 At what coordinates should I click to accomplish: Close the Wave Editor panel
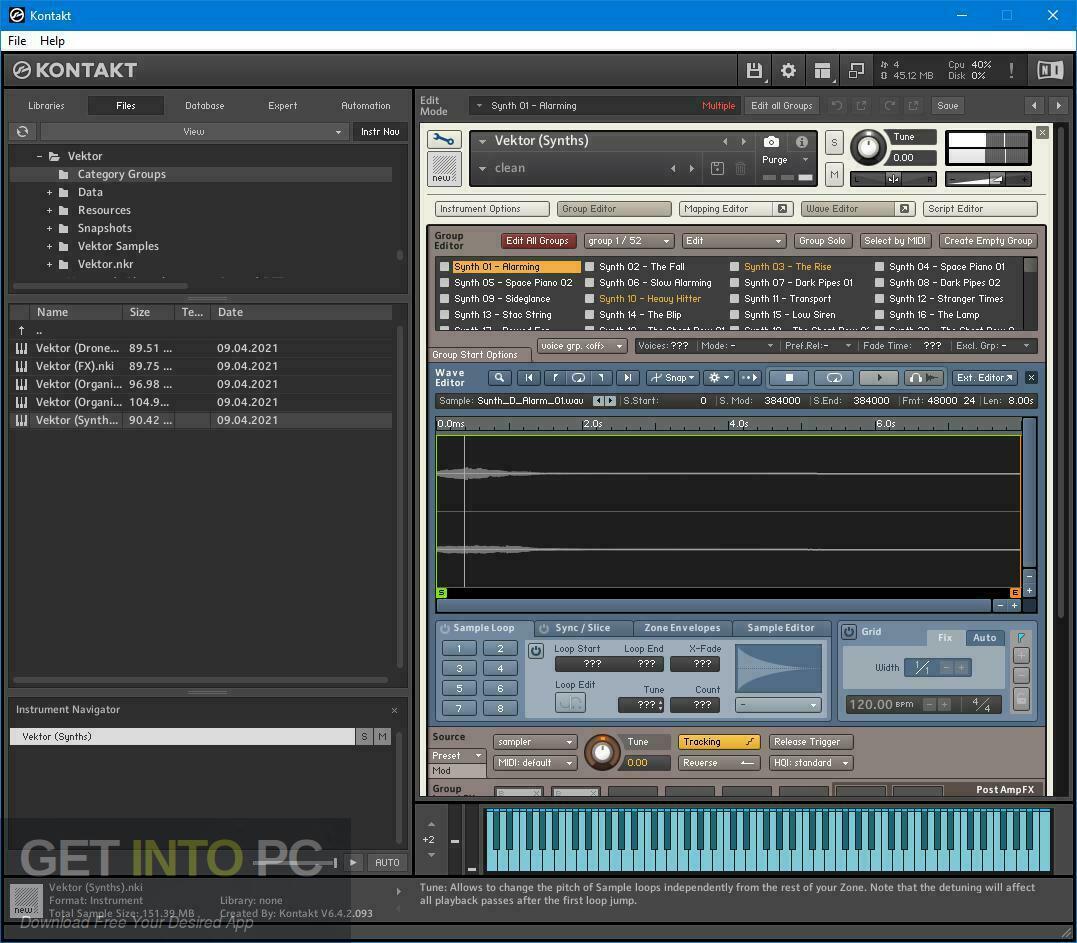click(x=1030, y=377)
